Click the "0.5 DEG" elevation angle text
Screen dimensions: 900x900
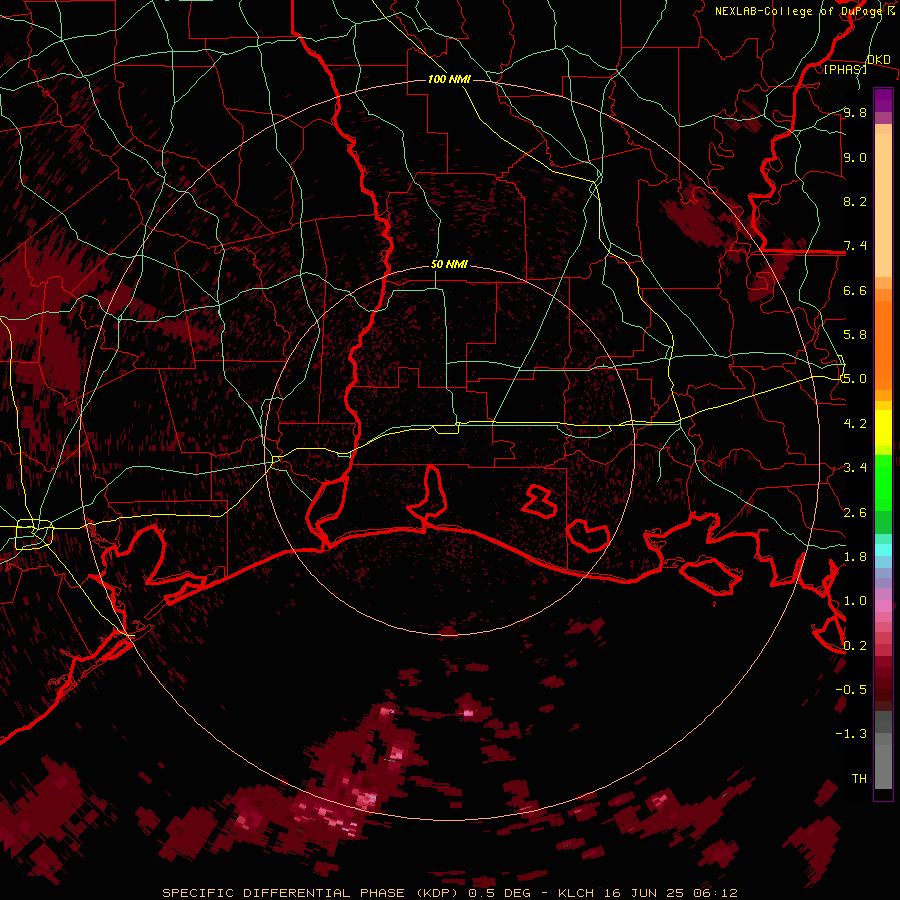click(x=499, y=893)
